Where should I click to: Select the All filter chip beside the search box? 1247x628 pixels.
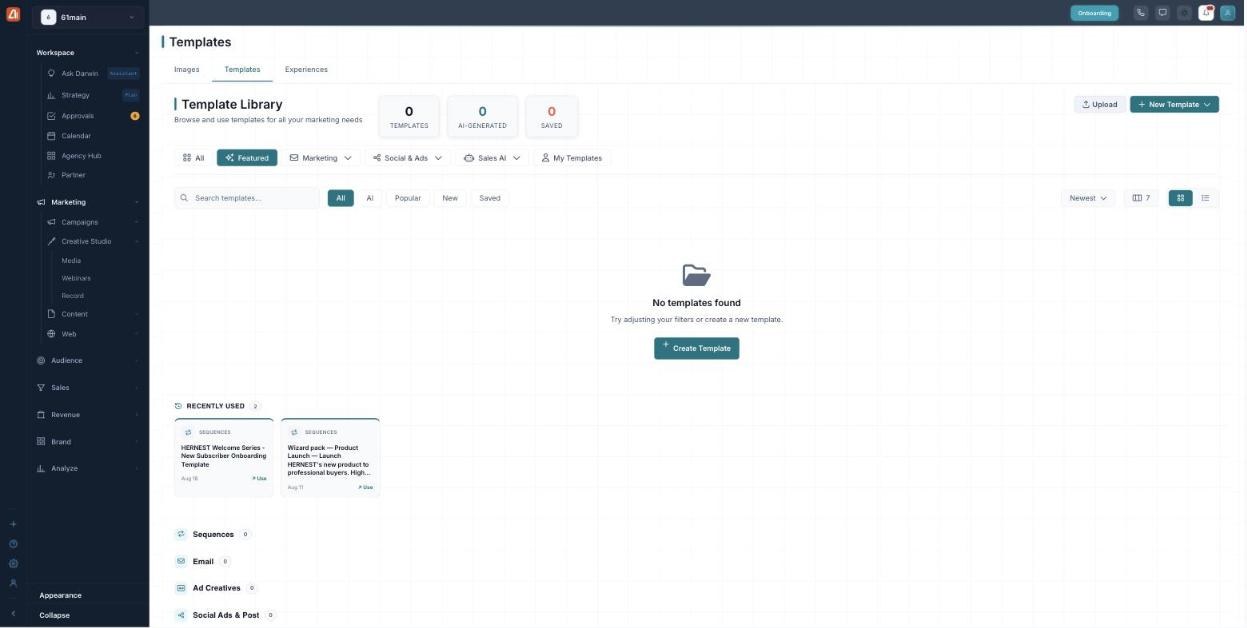340,198
